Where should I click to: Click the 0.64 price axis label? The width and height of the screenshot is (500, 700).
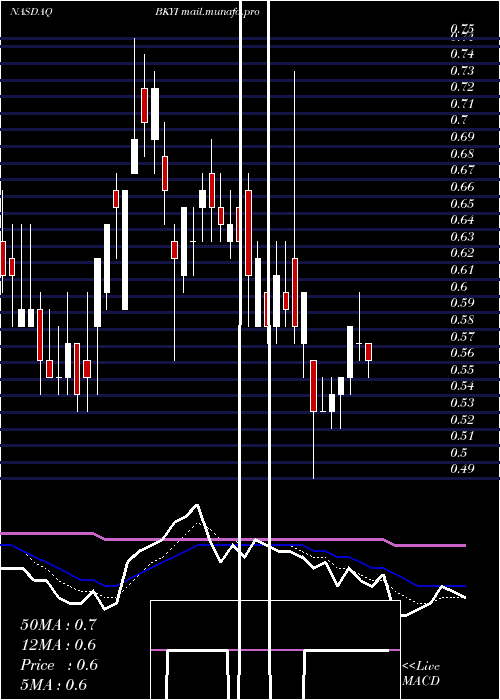(x=462, y=220)
